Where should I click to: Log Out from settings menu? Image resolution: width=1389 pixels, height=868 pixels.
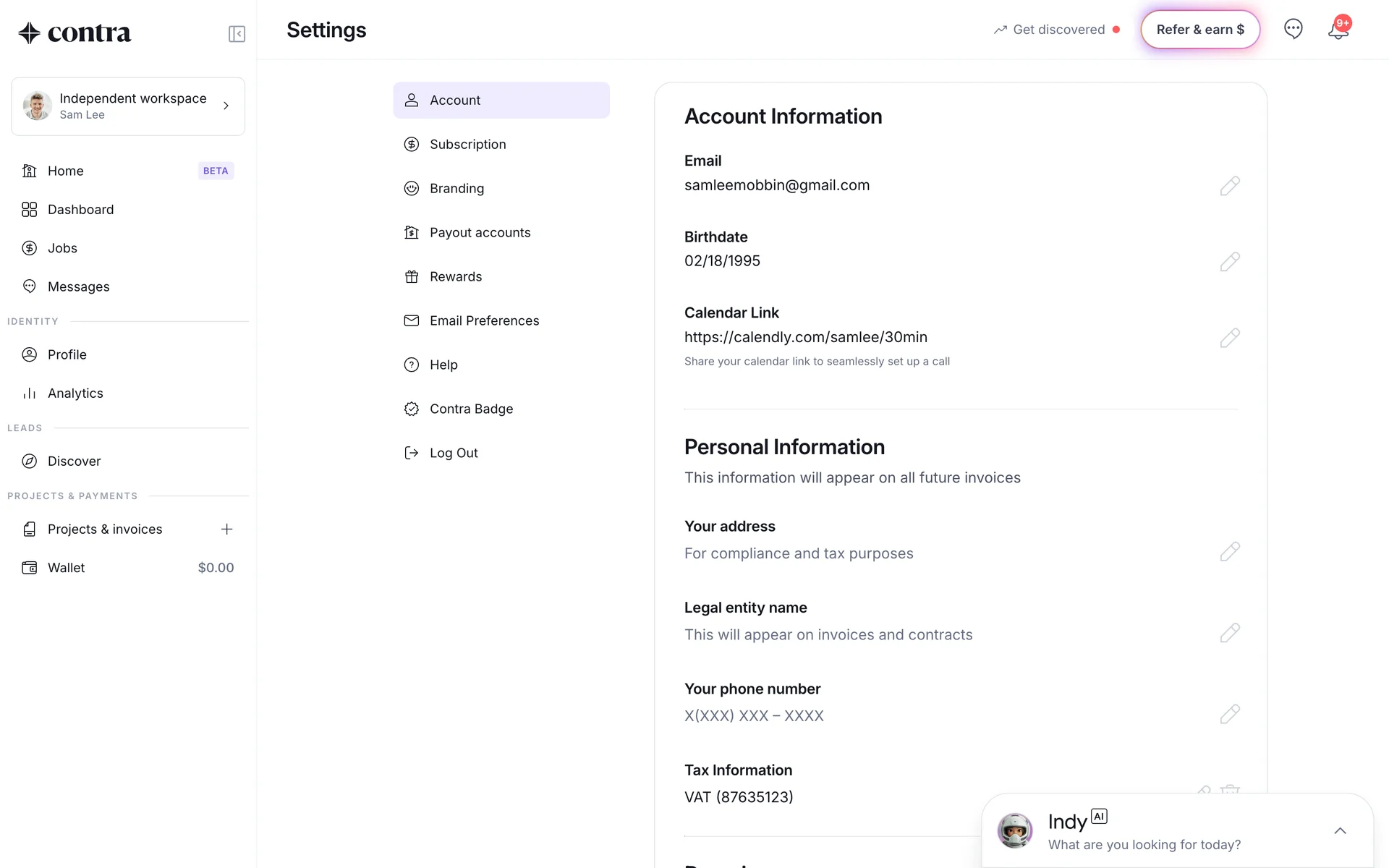pyautogui.click(x=453, y=453)
